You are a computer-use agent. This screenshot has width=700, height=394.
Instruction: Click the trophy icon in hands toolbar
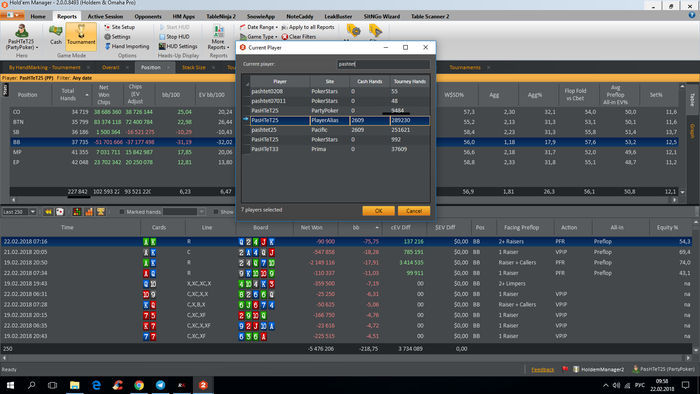[x=100, y=212]
